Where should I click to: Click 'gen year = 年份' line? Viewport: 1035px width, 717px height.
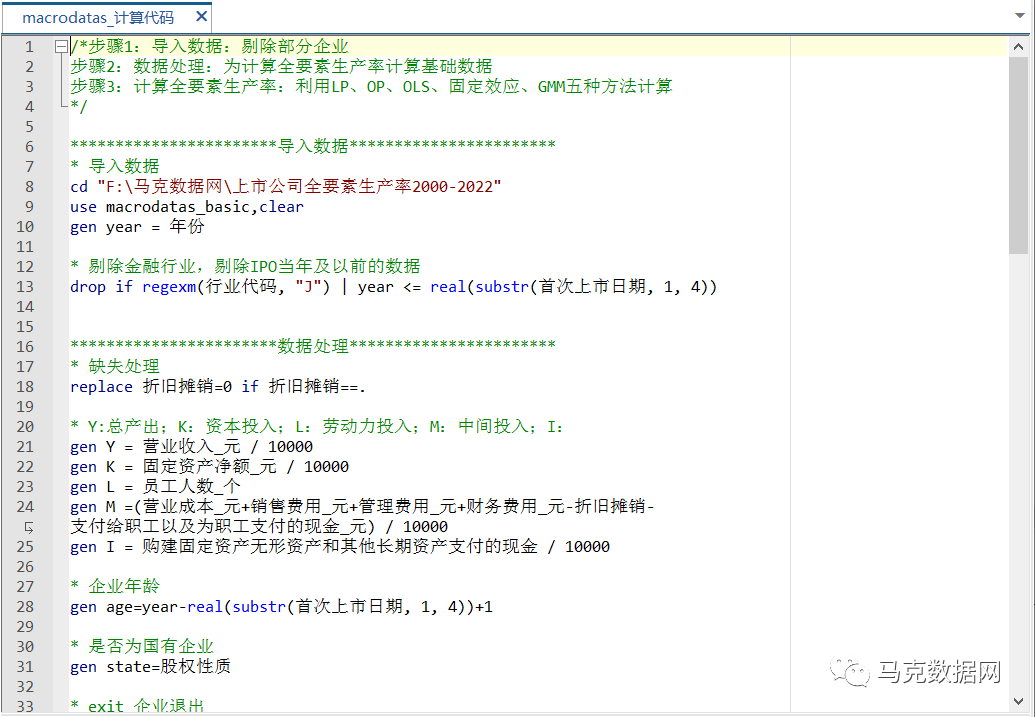137,227
